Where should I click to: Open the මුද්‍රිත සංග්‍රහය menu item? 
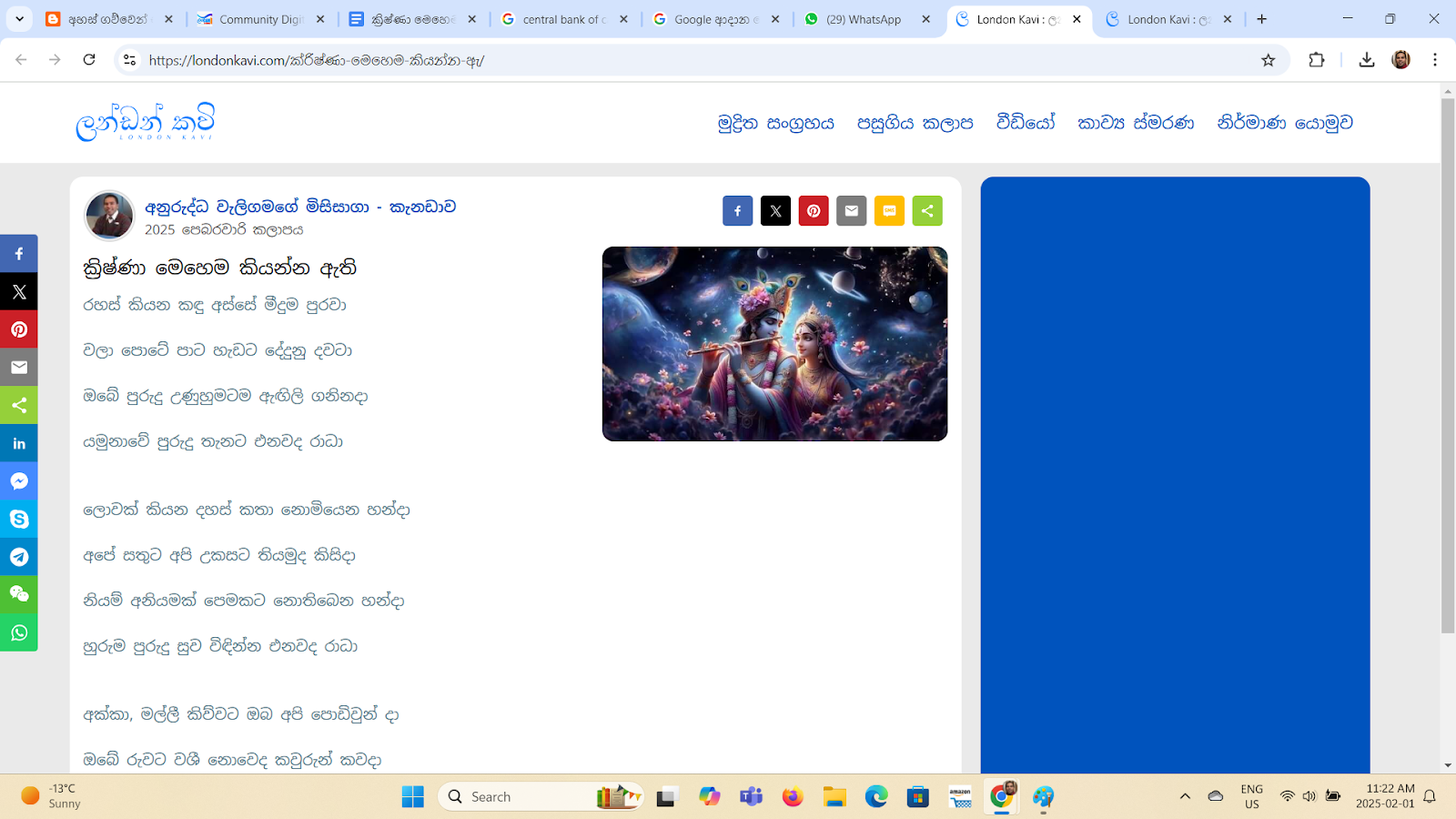point(775,123)
